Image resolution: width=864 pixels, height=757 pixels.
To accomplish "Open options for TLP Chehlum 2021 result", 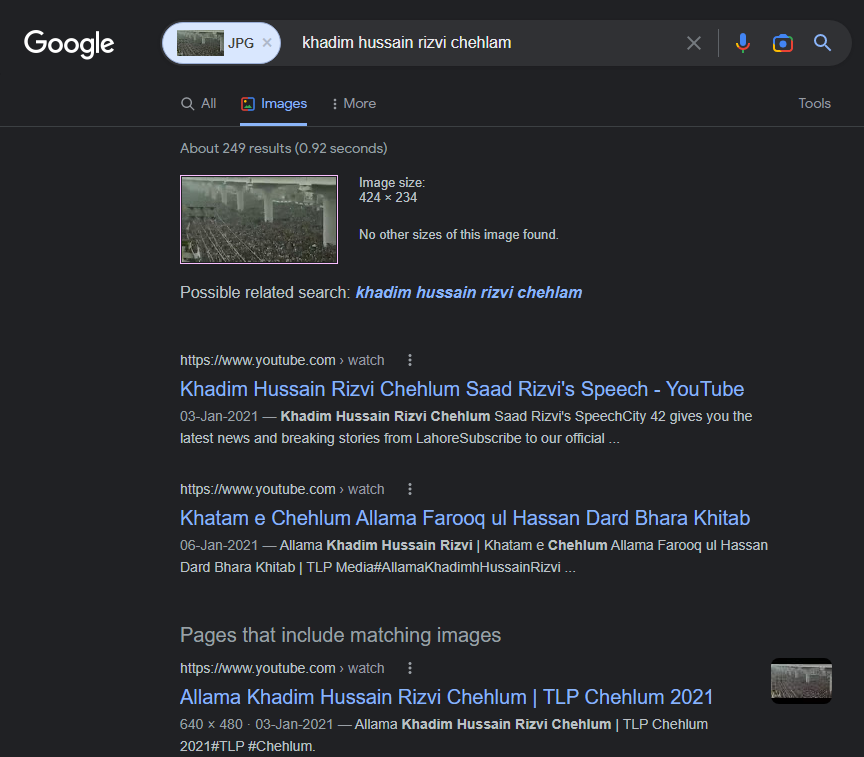I will [409, 668].
